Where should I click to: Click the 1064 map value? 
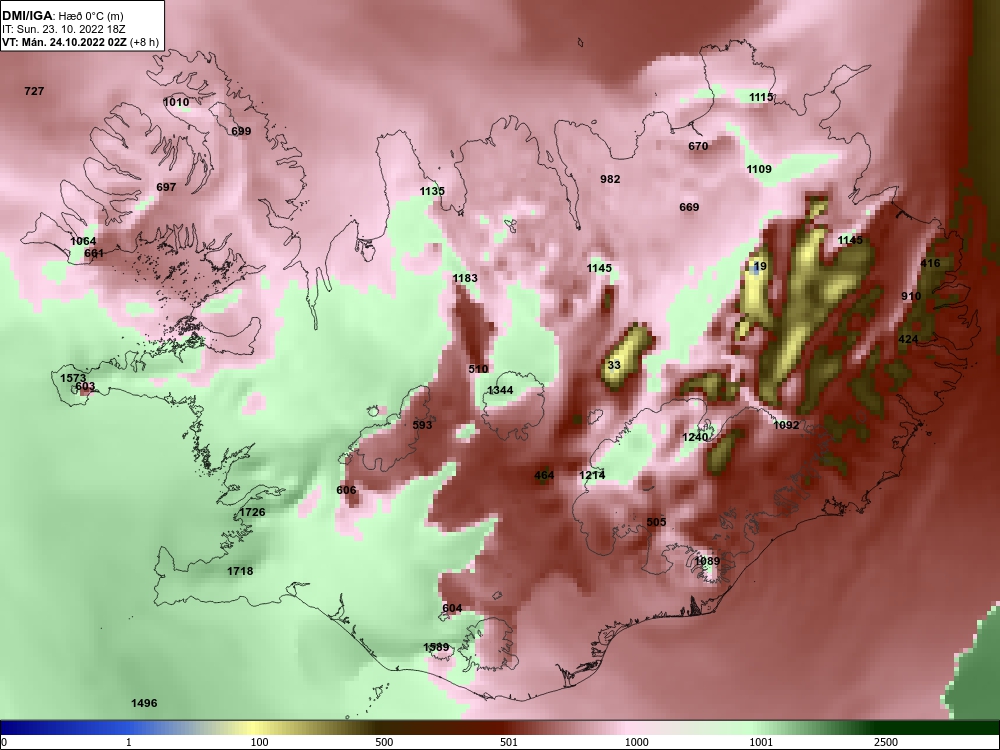coord(83,241)
